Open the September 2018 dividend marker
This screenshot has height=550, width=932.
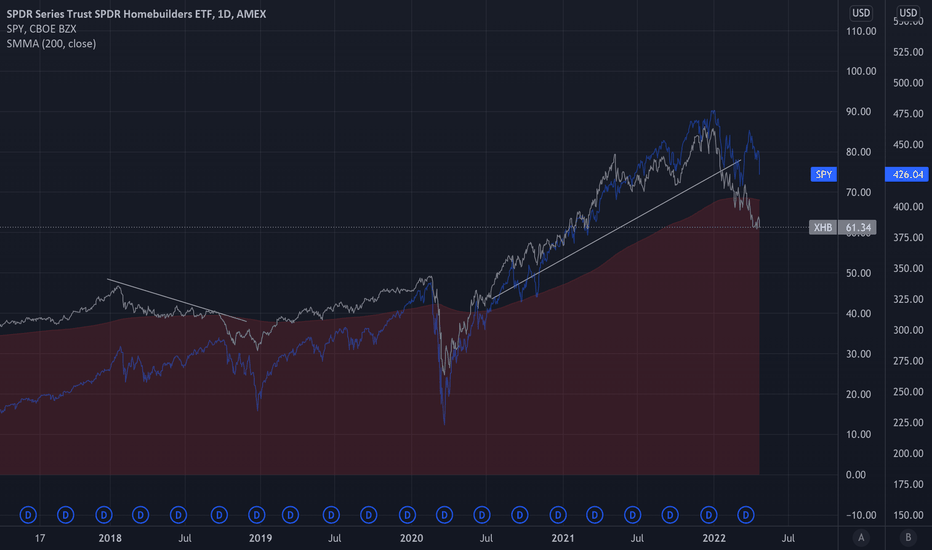(219, 514)
